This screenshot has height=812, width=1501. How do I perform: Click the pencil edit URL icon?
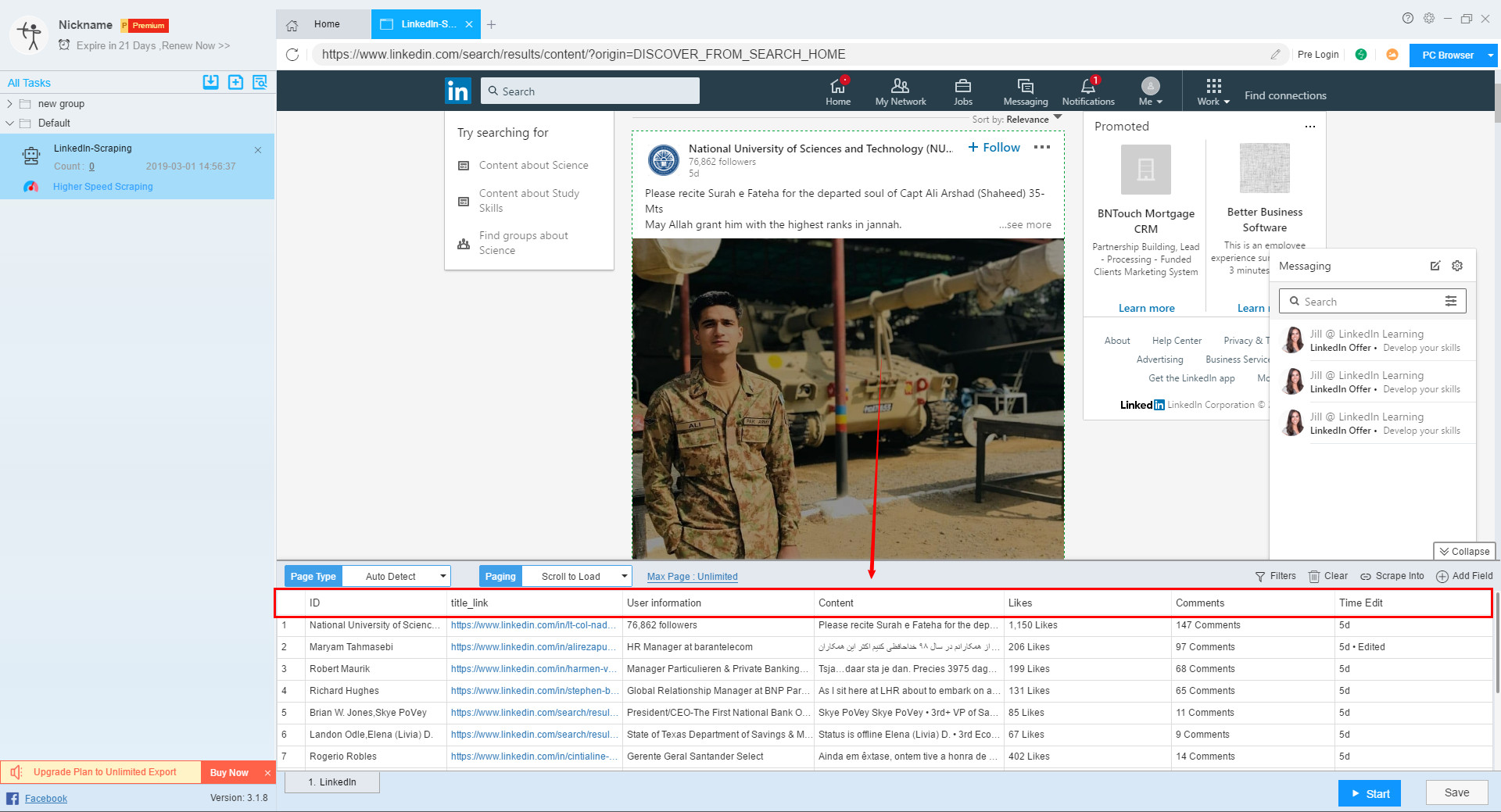pos(1275,55)
